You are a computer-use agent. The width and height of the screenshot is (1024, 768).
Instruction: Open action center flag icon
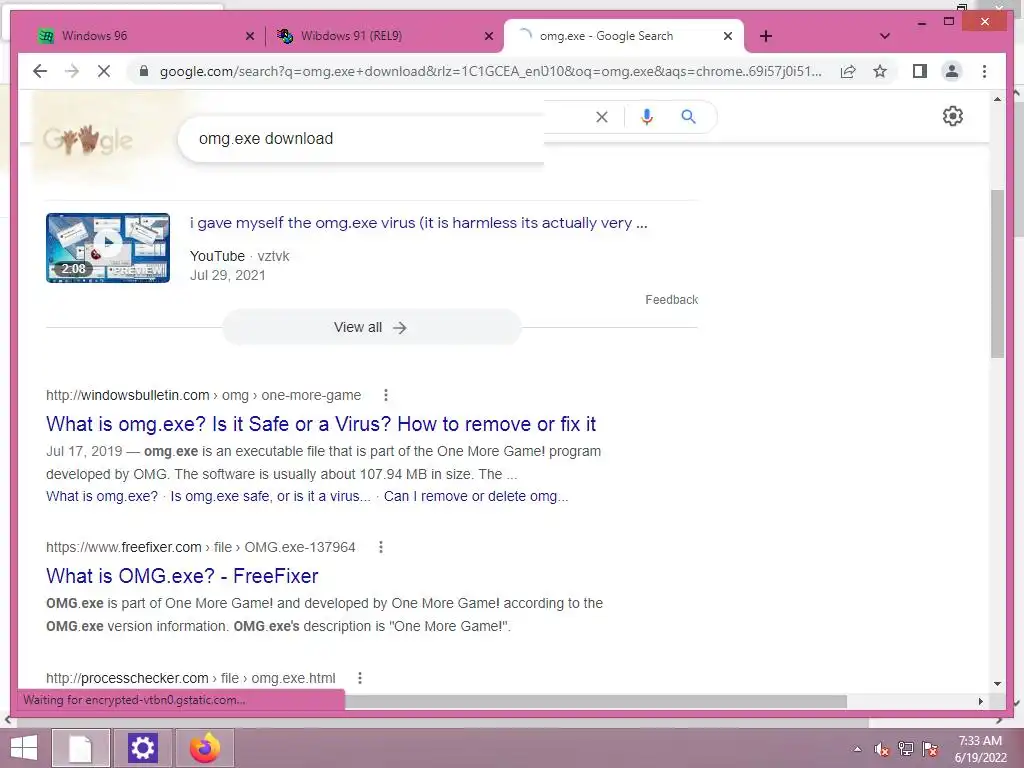(x=930, y=749)
